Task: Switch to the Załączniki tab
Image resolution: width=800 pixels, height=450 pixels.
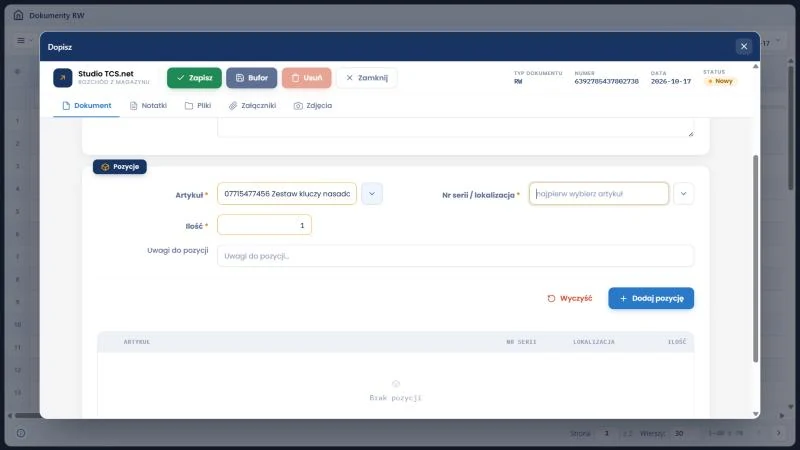Action: pos(253,106)
